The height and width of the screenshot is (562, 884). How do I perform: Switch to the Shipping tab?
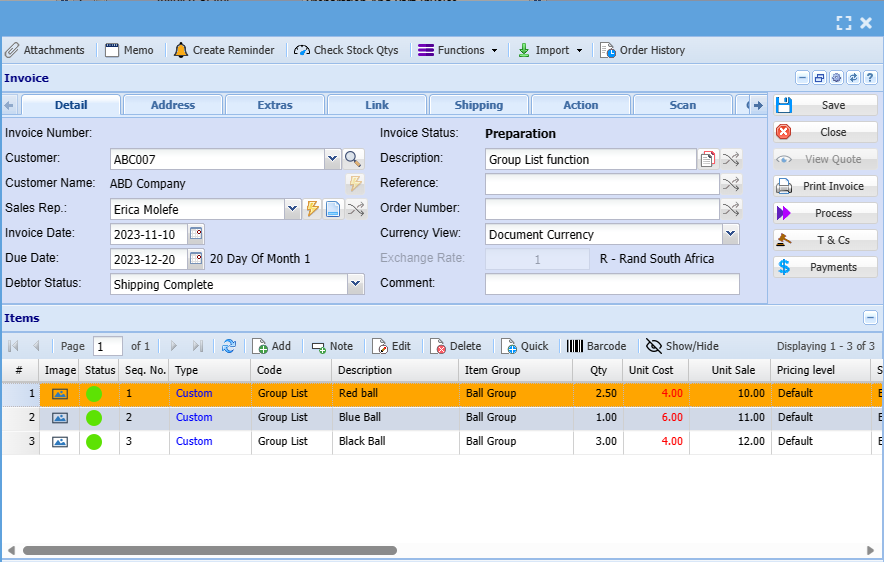click(479, 105)
